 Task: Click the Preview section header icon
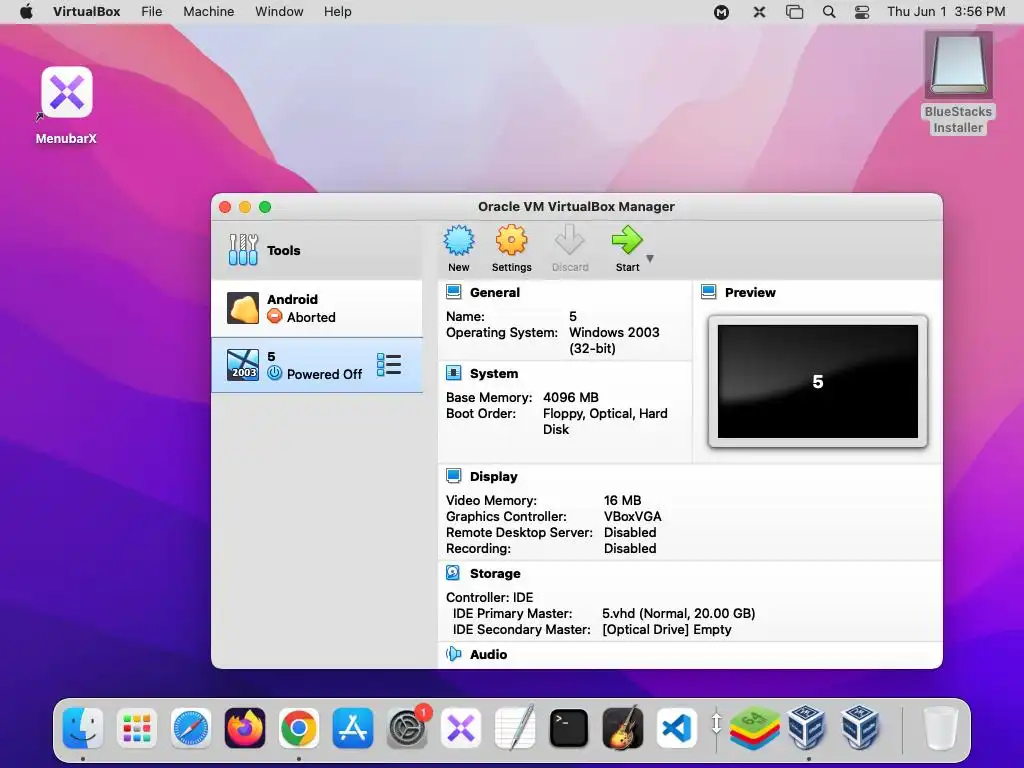(709, 292)
